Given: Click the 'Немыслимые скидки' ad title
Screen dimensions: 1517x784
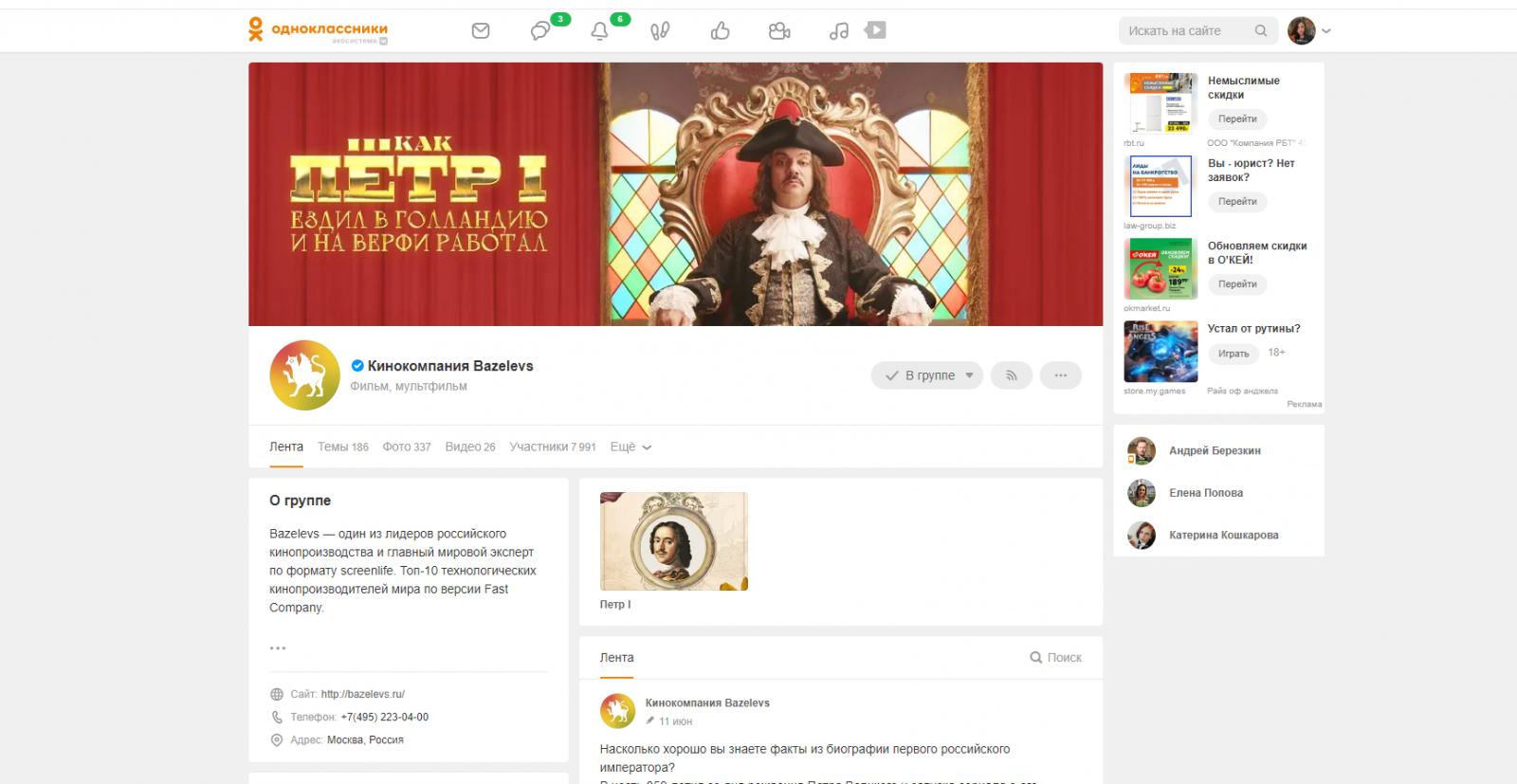Looking at the screenshot, I should pos(1244,87).
